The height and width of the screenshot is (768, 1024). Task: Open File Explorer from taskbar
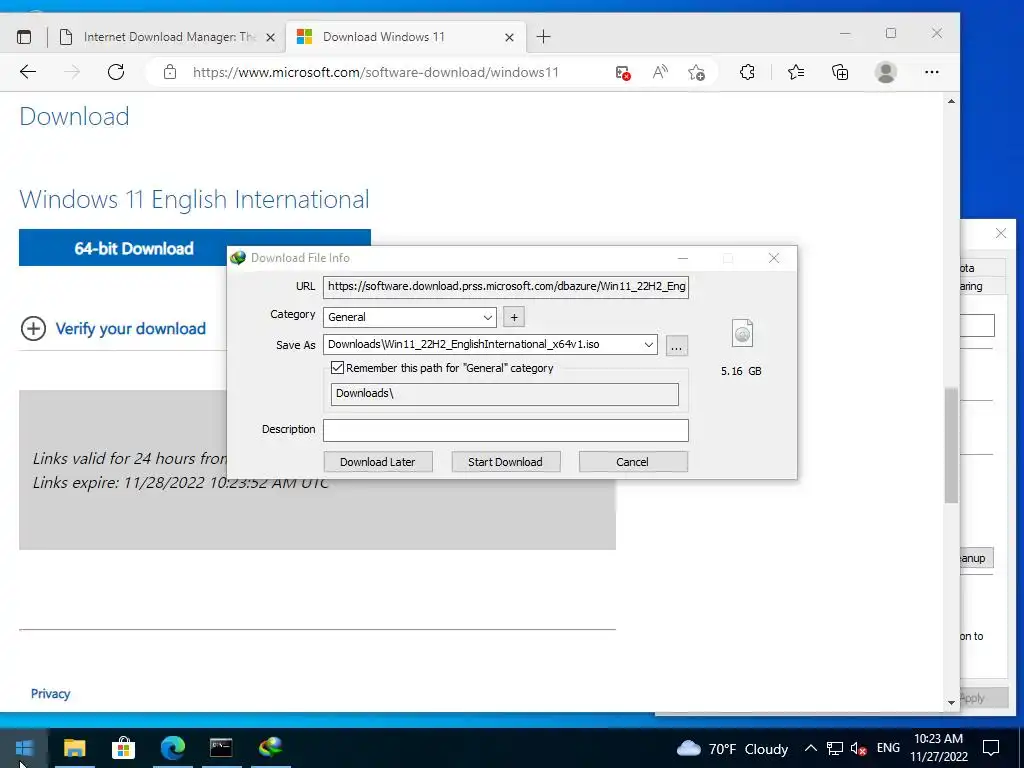pos(74,747)
